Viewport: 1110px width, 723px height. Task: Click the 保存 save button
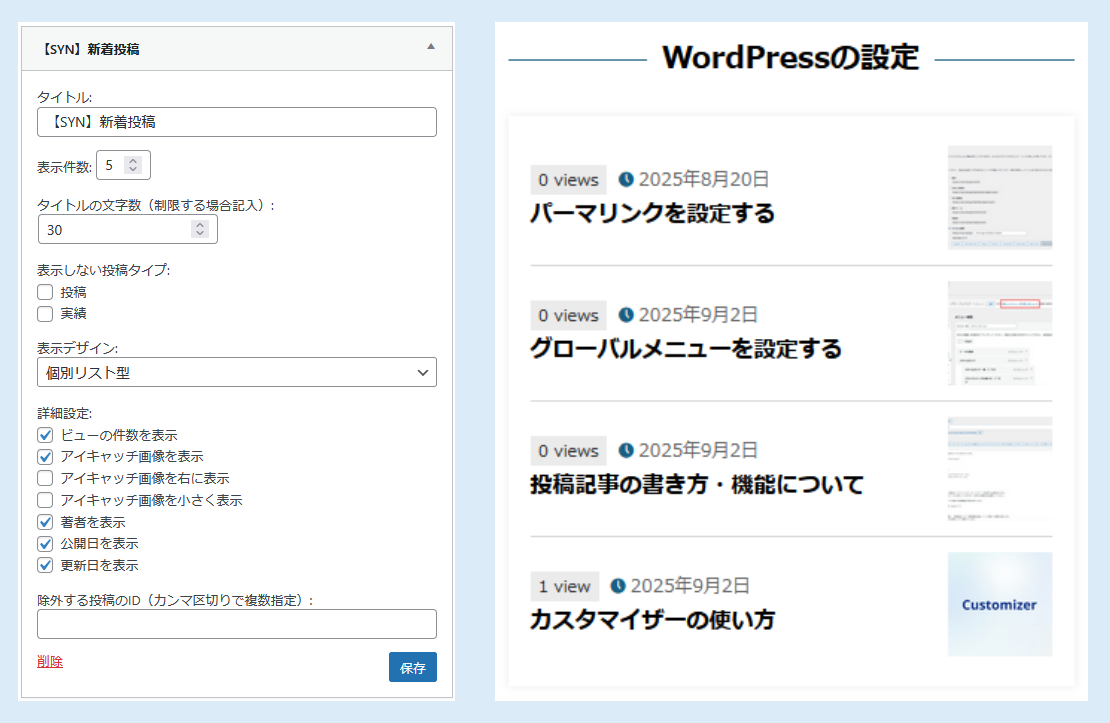tap(413, 665)
